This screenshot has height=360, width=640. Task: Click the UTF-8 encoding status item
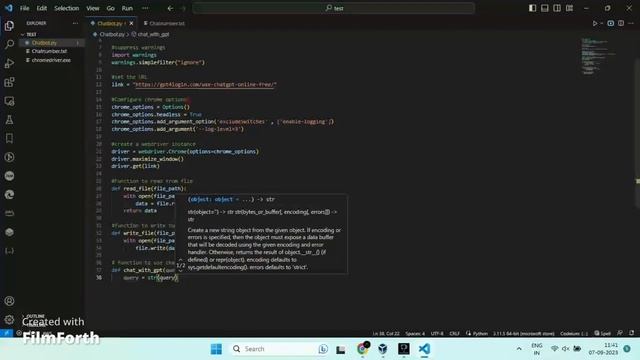click(437, 333)
